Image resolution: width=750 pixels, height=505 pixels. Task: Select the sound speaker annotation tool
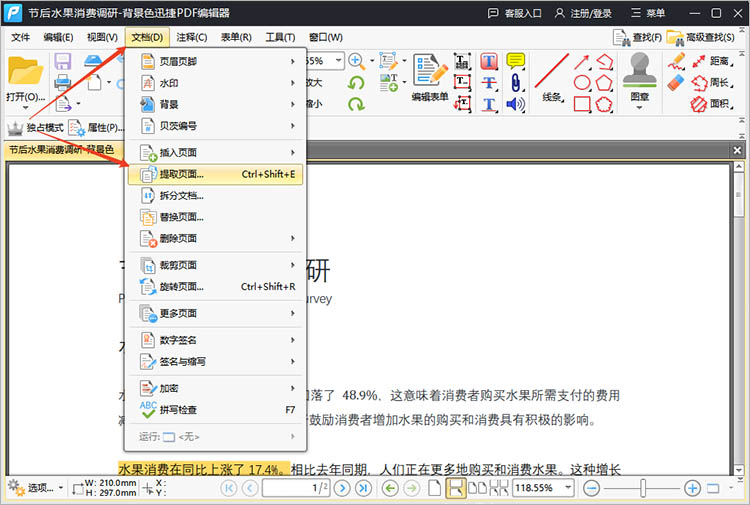[x=516, y=104]
